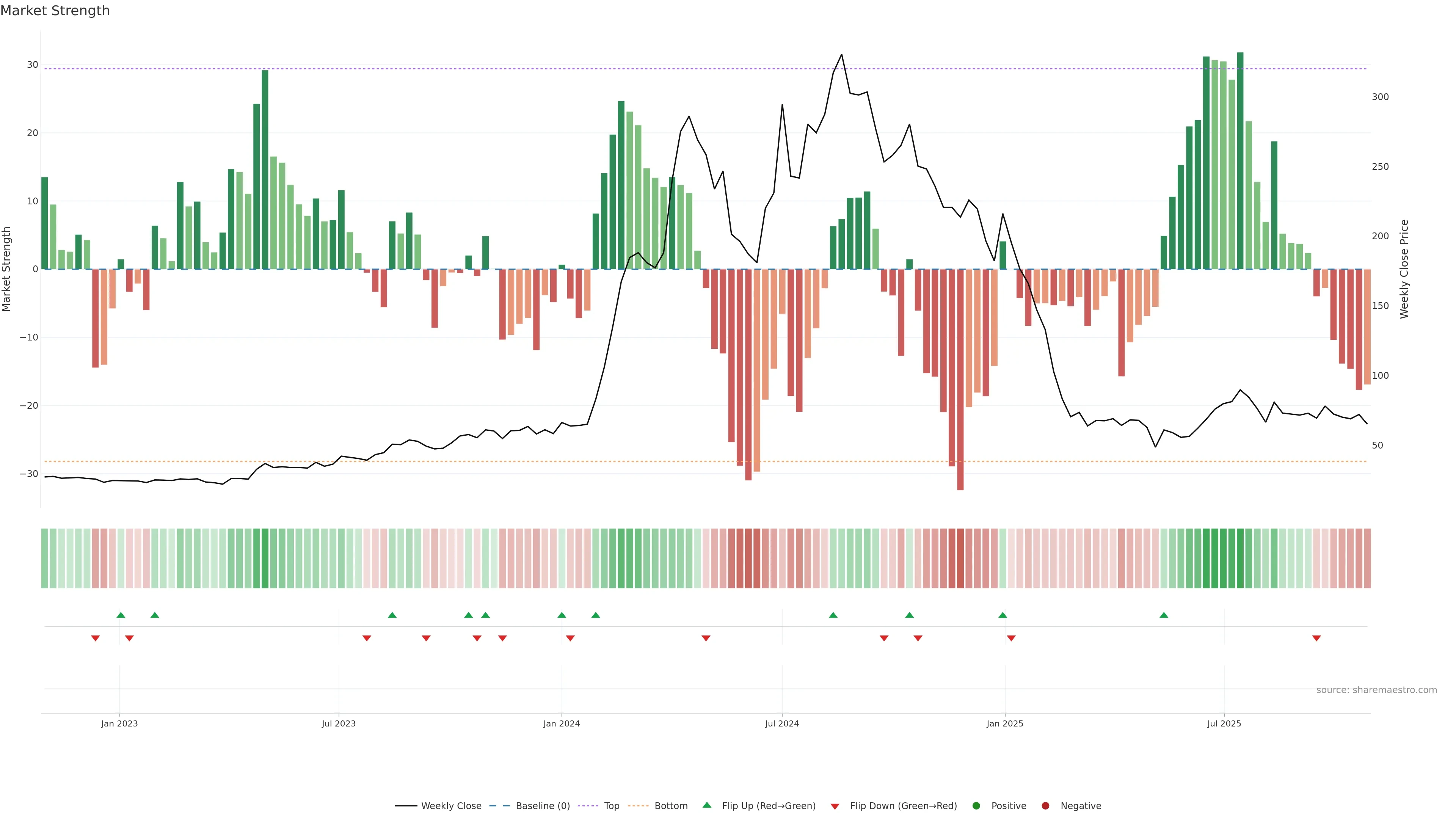1456x819 pixels.
Task: Click the last red flip-down triangle marker
Action: click(1316, 638)
